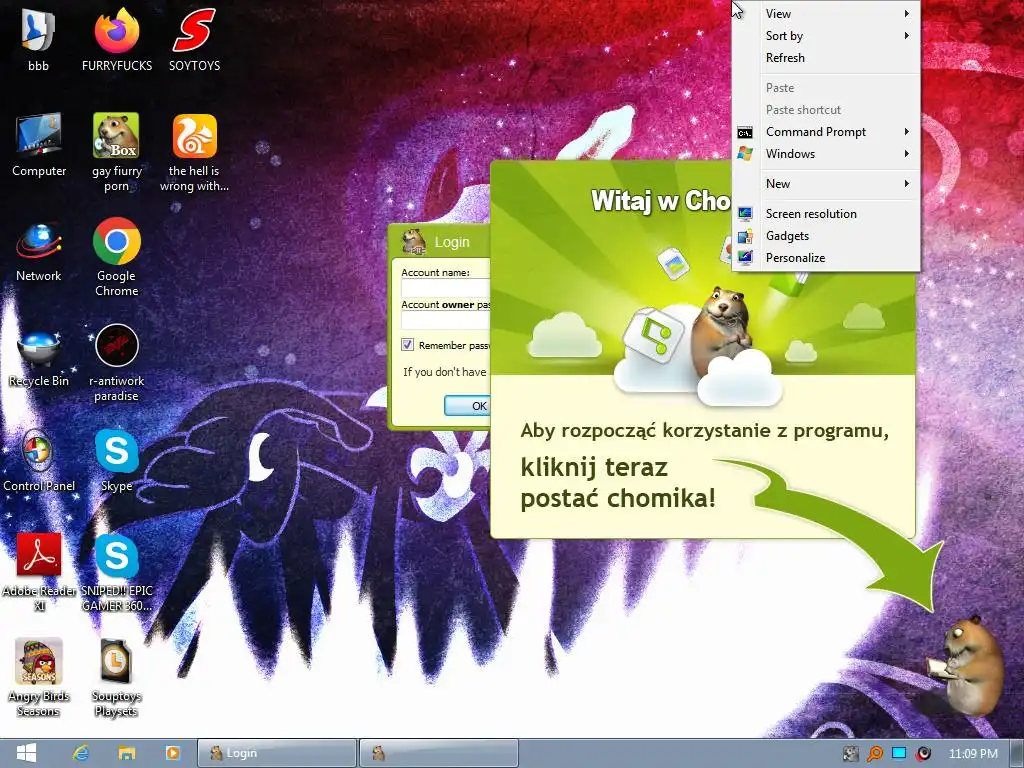
Task: Open the Recycle Bin
Action: (39, 357)
